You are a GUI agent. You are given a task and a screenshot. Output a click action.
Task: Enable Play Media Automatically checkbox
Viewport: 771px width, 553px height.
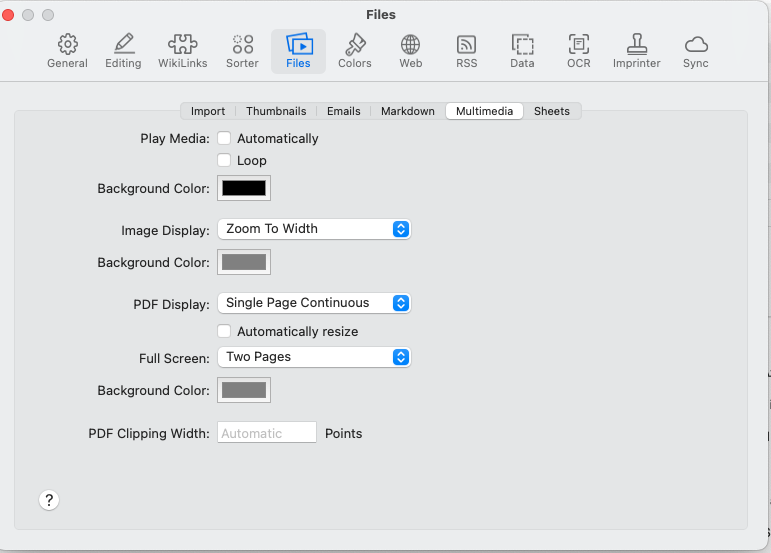click(x=224, y=138)
